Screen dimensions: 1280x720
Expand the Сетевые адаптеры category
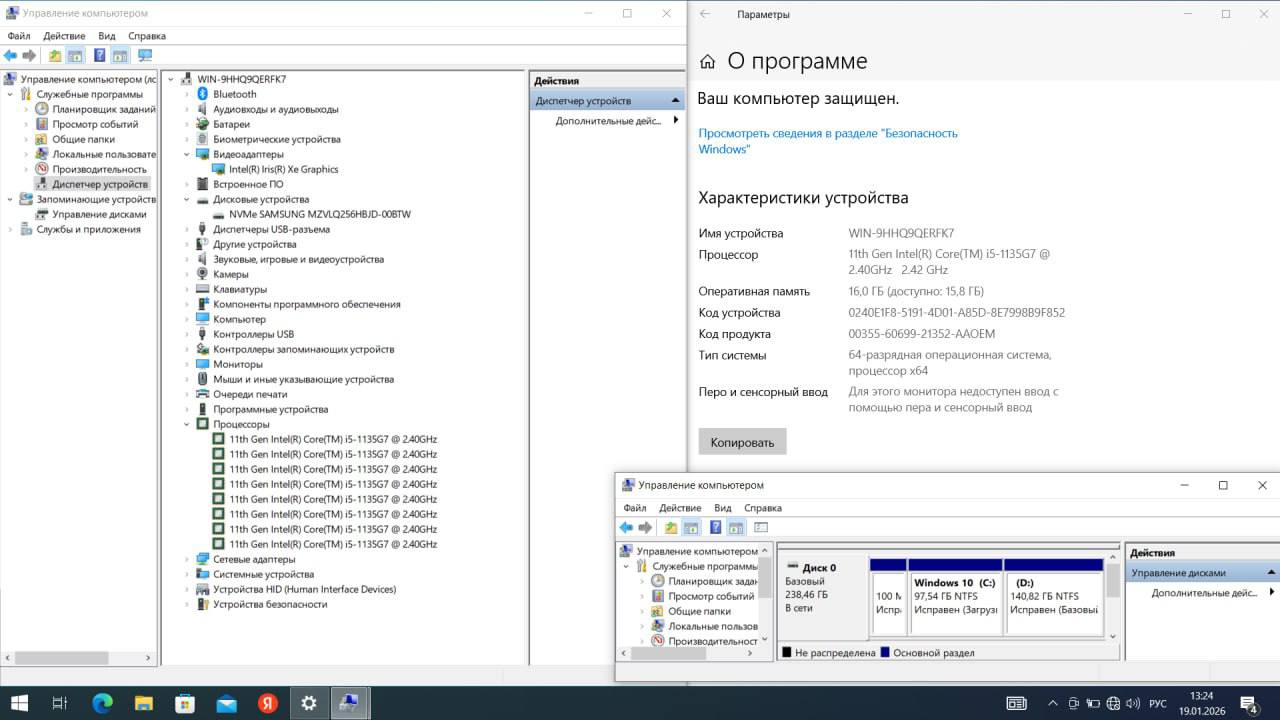pyautogui.click(x=187, y=559)
